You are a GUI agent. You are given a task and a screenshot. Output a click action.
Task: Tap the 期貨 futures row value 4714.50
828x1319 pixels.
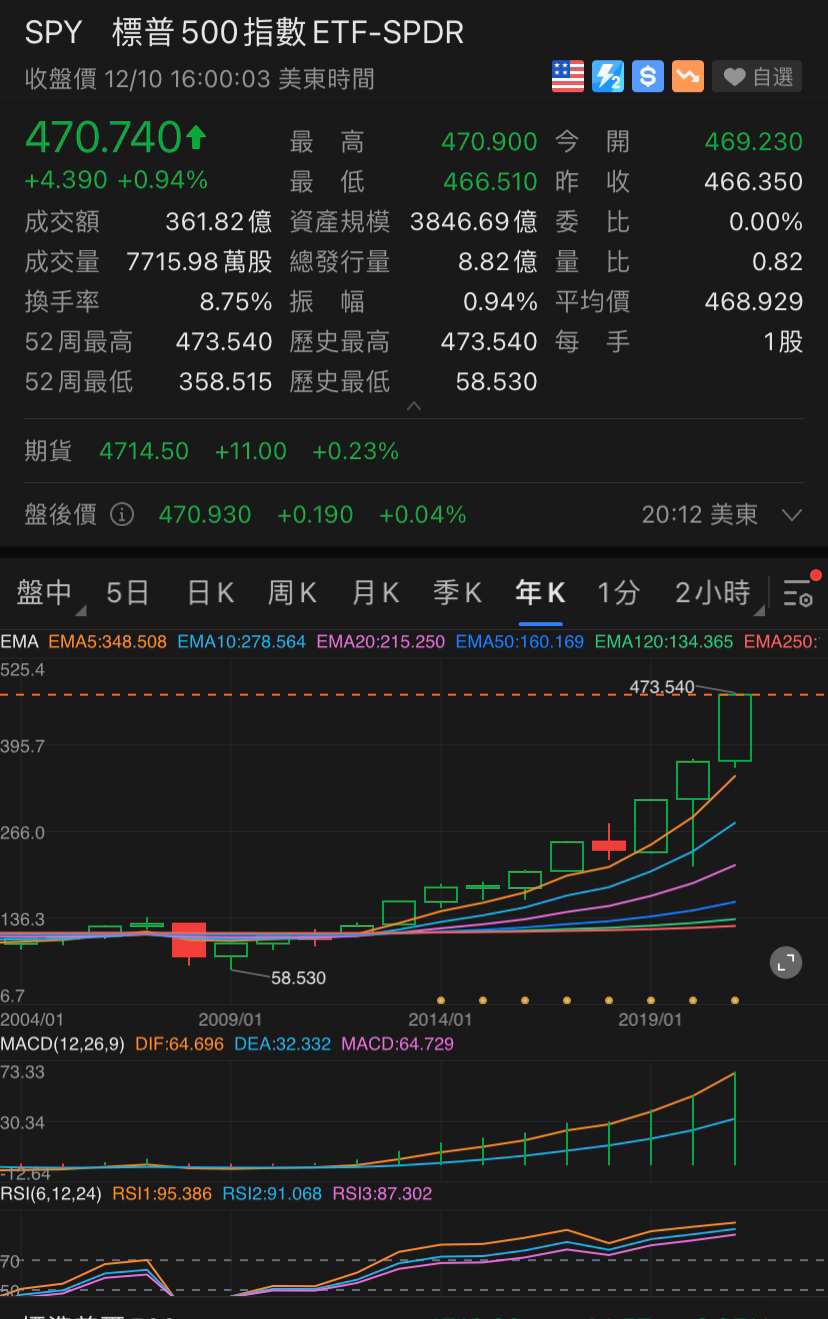[144, 451]
